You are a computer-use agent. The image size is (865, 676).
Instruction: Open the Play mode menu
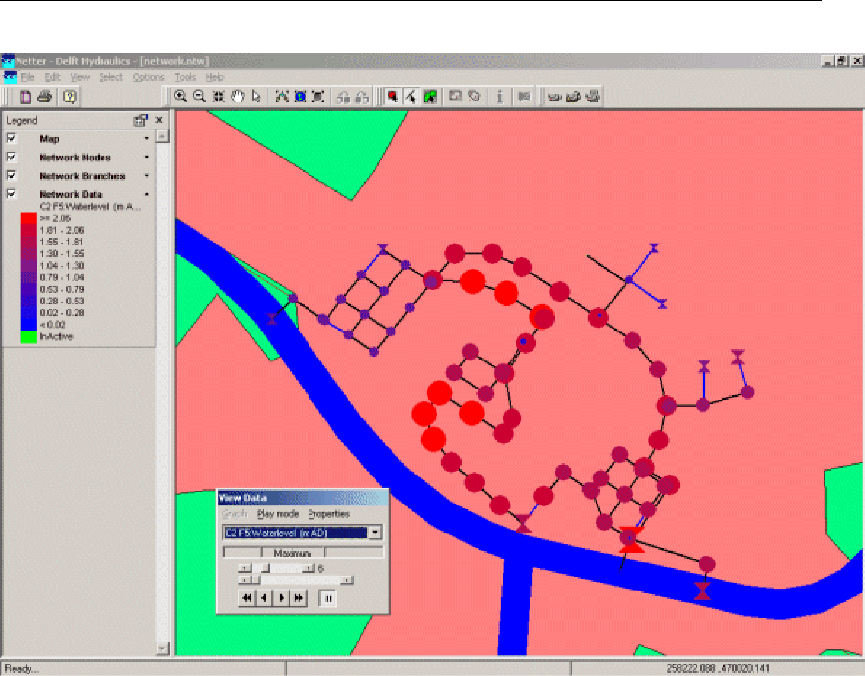(278, 514)
